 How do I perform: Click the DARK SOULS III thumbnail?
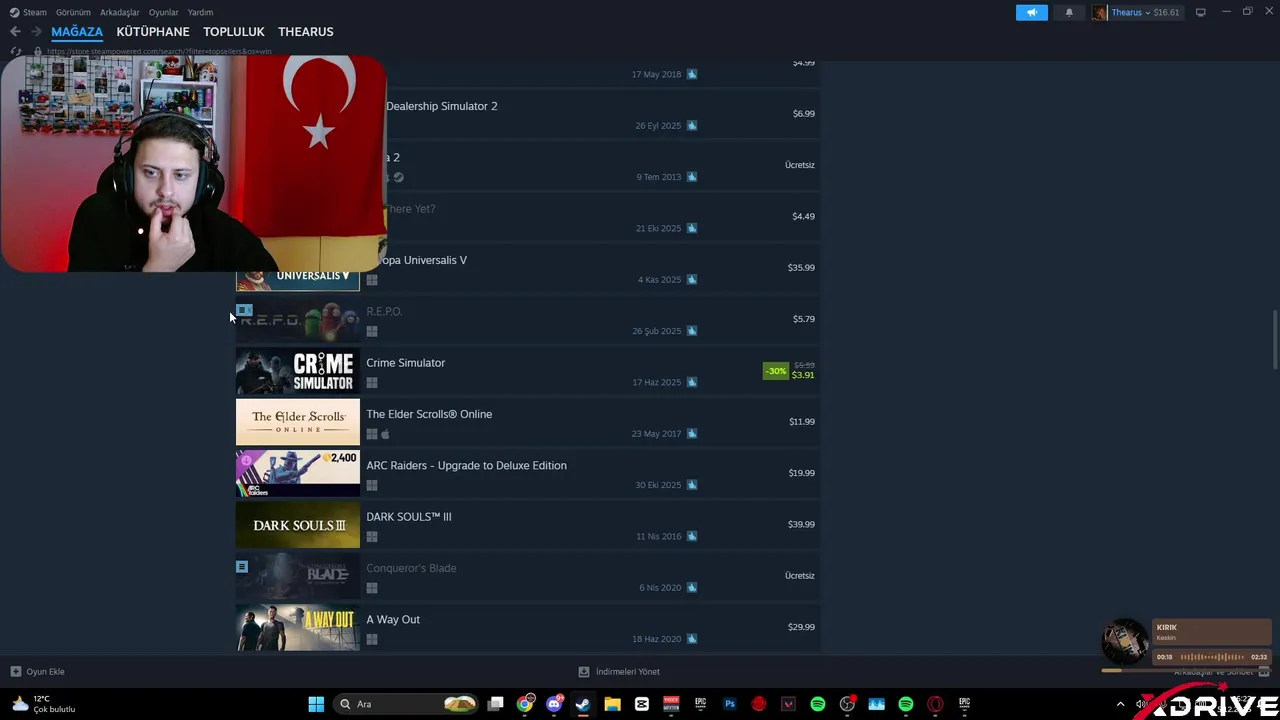click(x=298, y=525)
